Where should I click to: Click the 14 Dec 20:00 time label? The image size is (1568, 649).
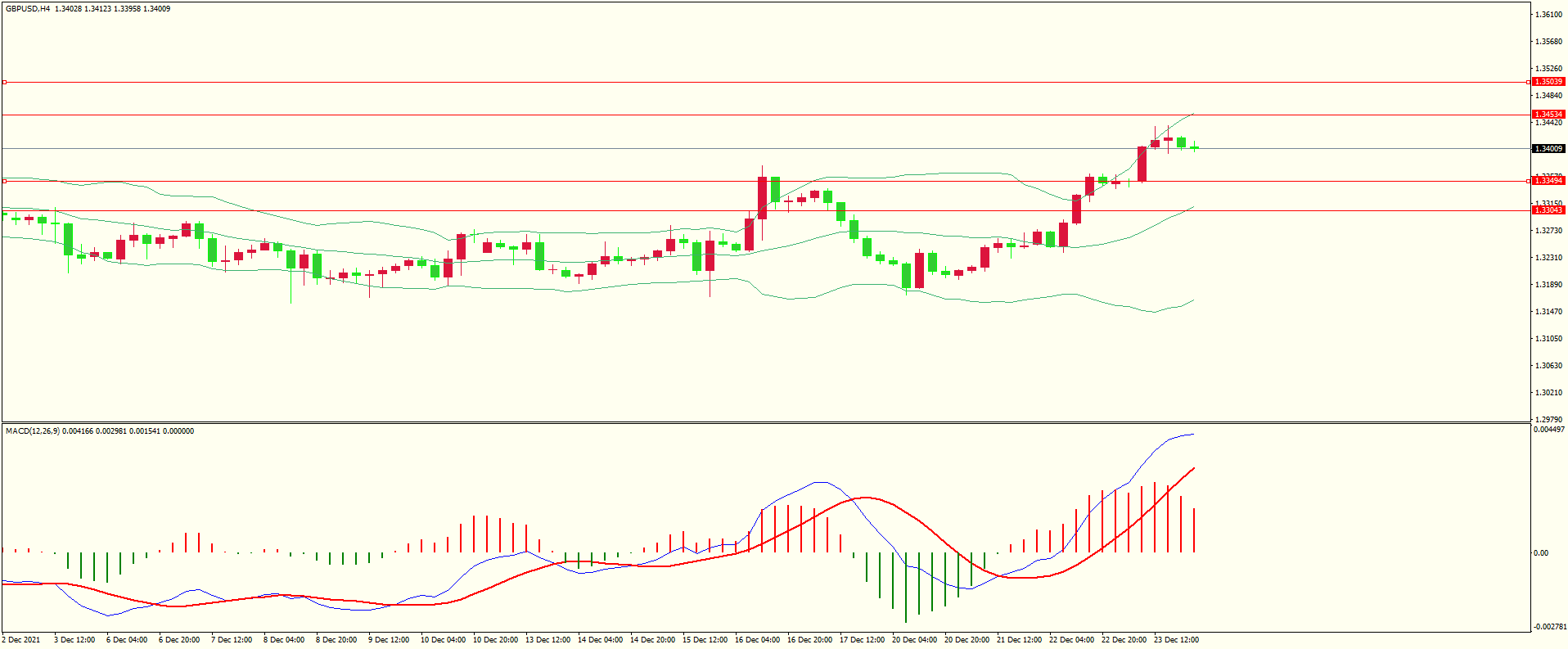(652, 640)
